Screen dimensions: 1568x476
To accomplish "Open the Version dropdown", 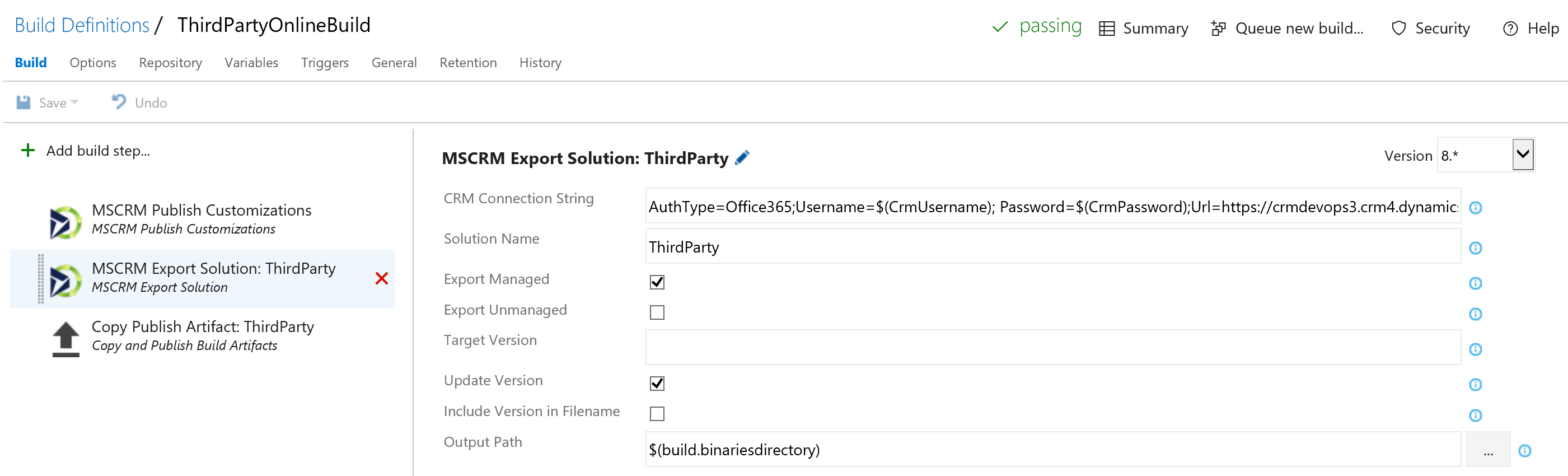I will coord(1522,155).
